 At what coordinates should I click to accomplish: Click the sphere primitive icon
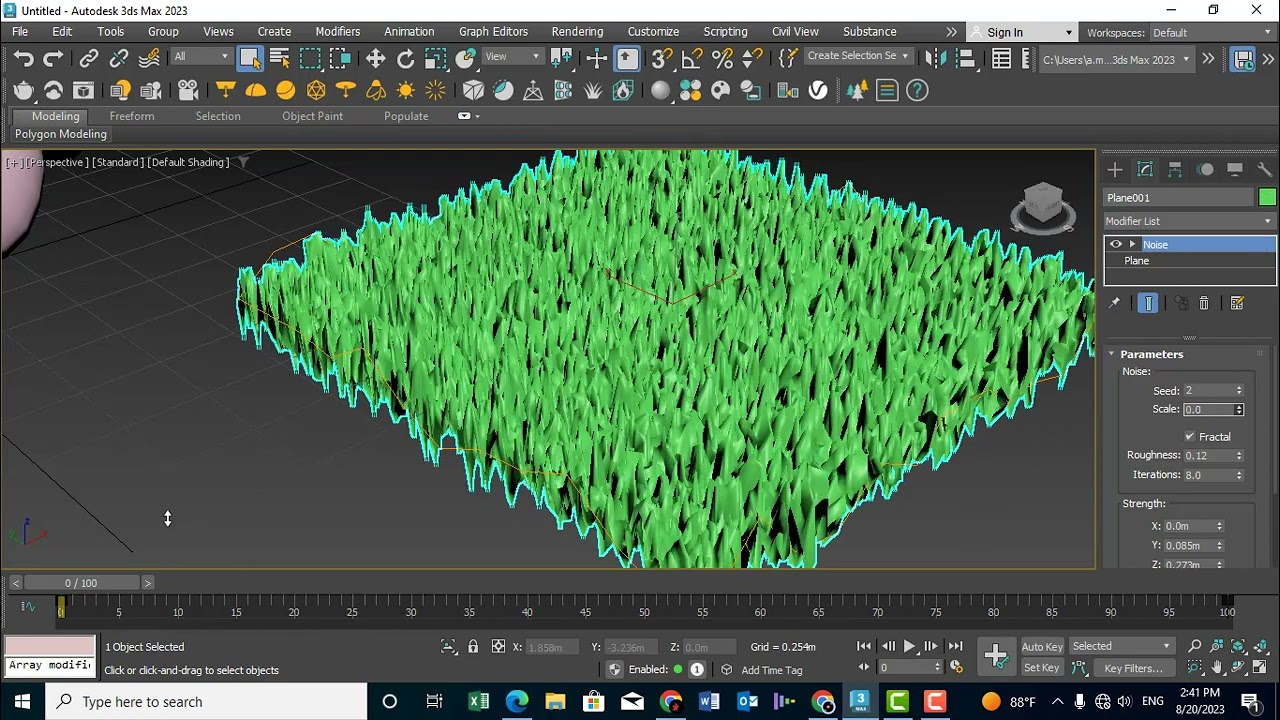point(286,91)
